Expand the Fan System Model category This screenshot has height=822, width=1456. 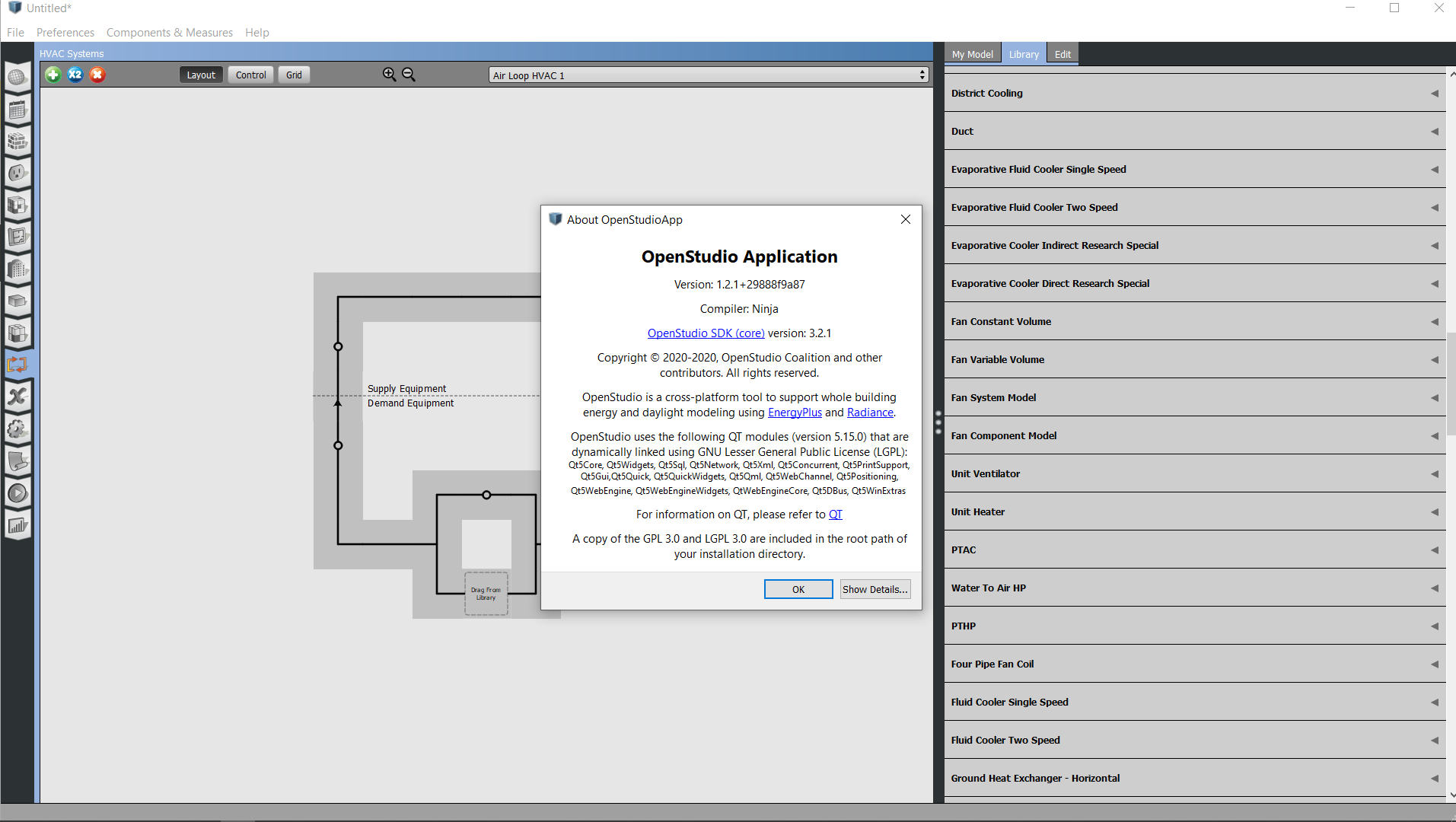[1195, 397]
